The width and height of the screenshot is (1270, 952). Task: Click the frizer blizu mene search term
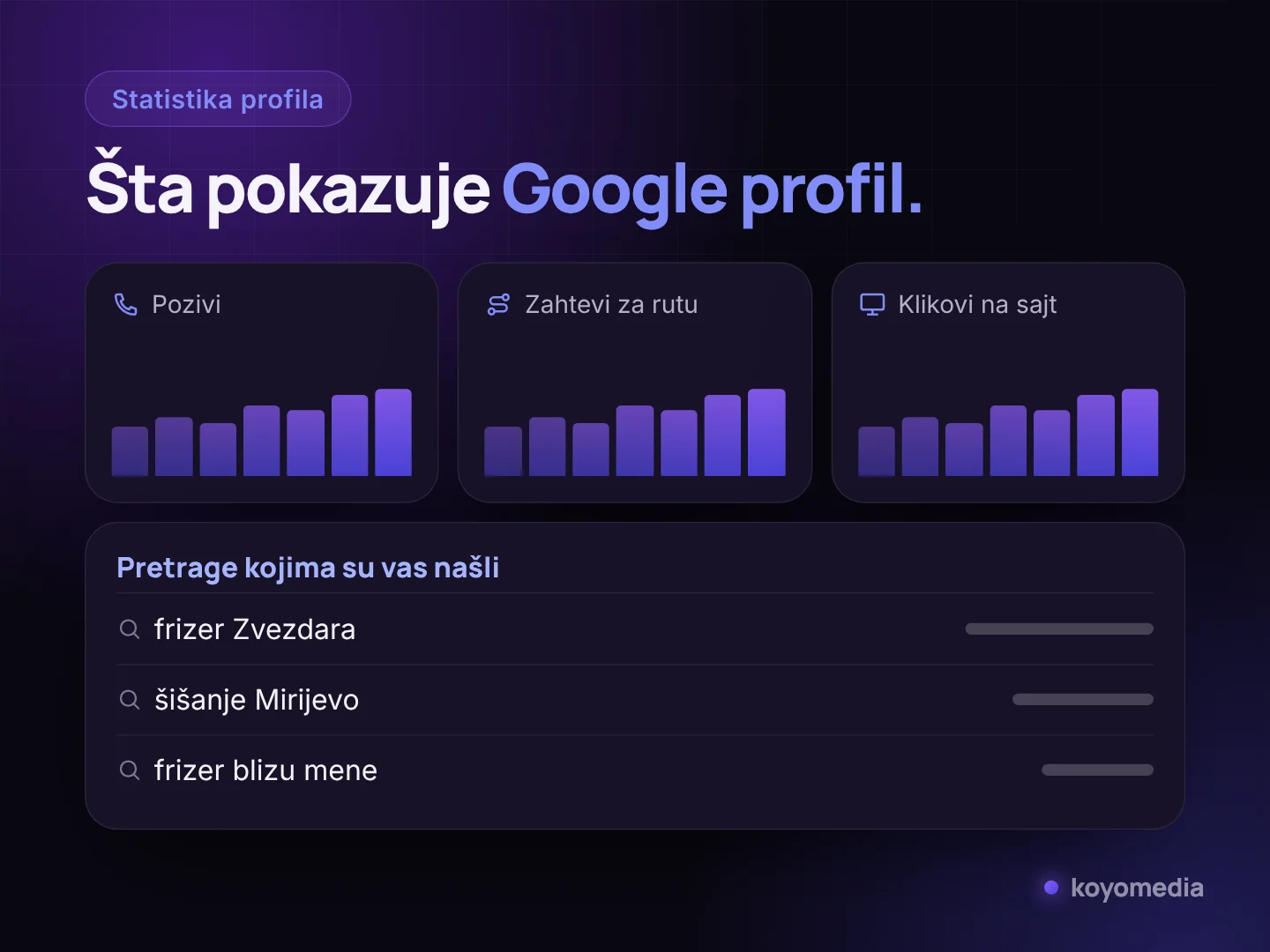(x=265, y=770)
